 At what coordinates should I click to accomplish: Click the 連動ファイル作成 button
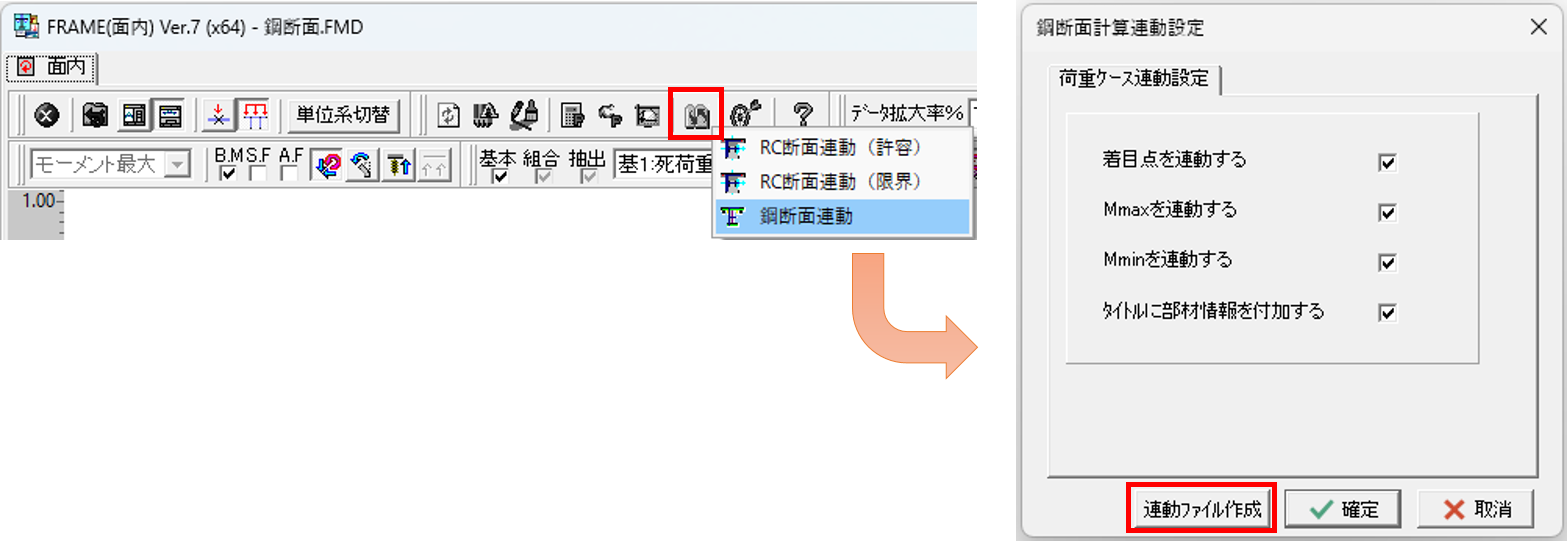point(1203,508)
